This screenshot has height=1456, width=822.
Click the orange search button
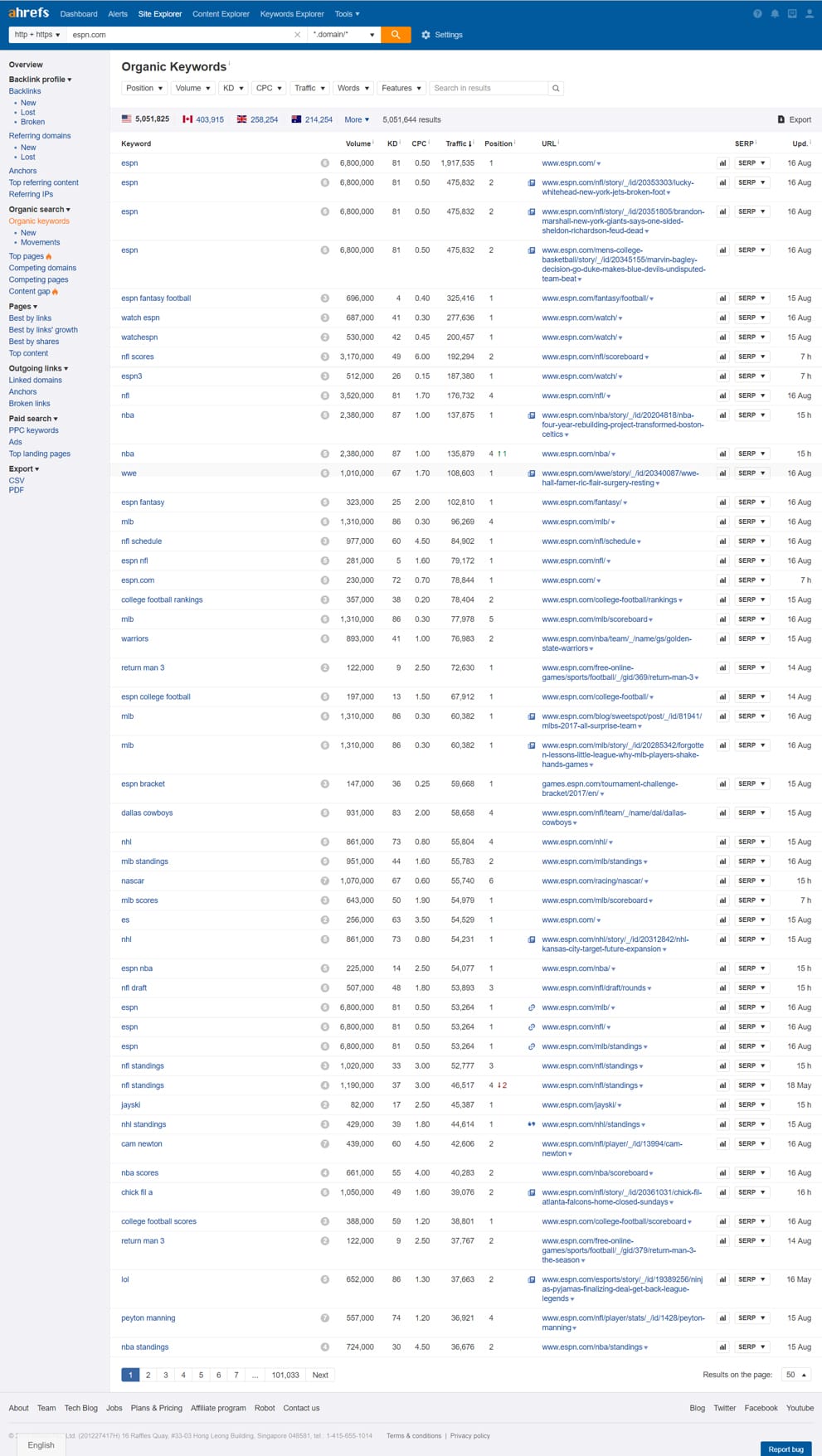click(x=396, y=35)
